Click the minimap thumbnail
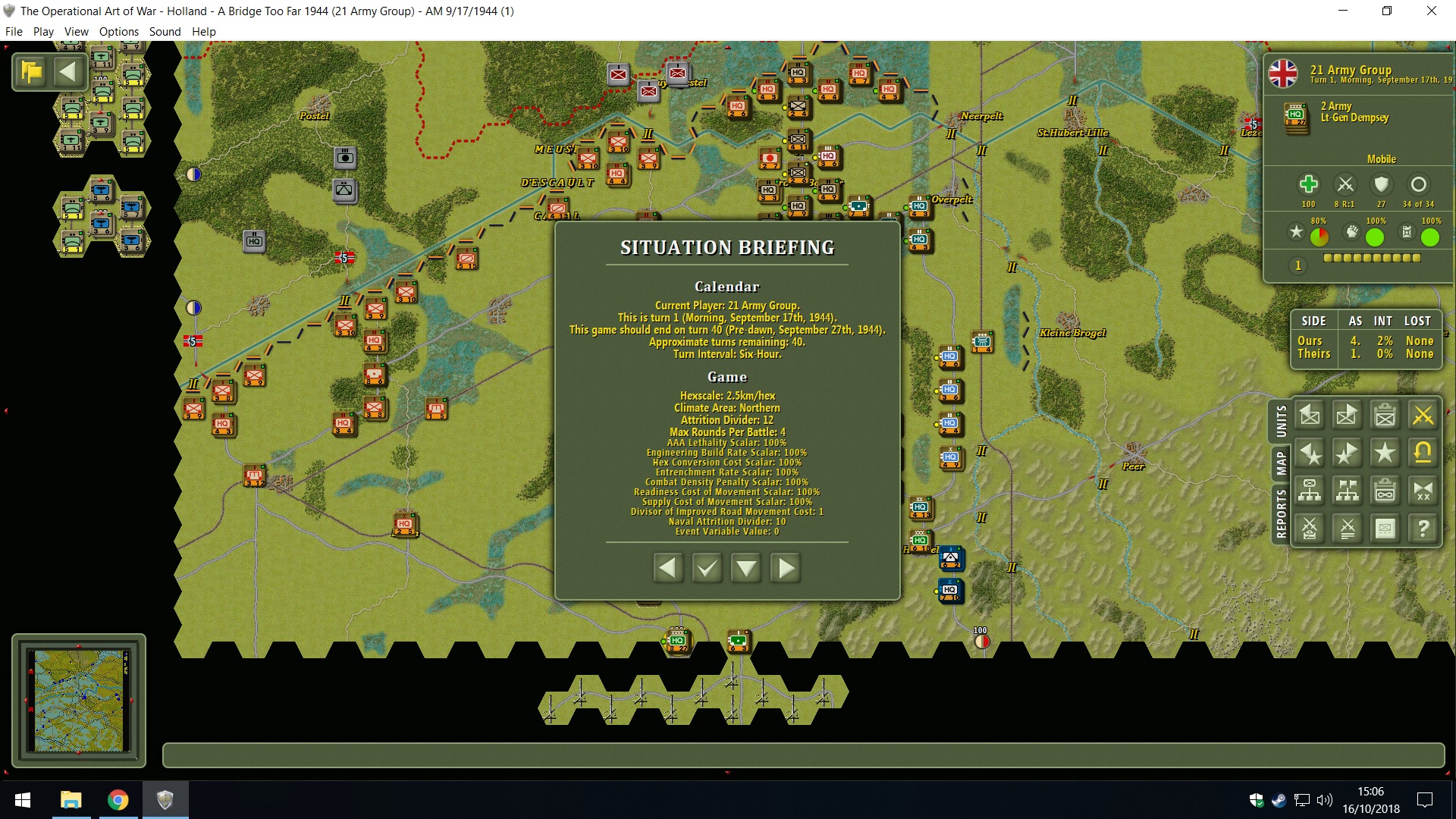The width and height of the screenshot is (1456, 819). (78, 701)
